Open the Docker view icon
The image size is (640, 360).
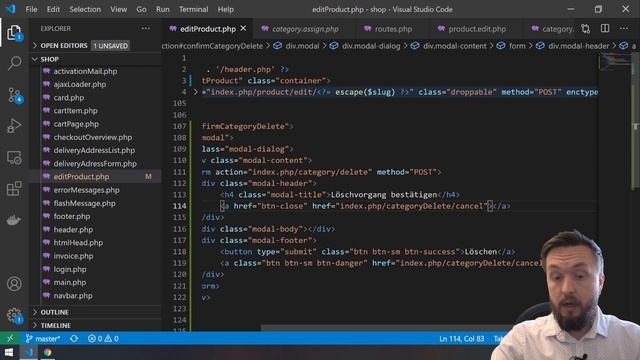[14, 220]
